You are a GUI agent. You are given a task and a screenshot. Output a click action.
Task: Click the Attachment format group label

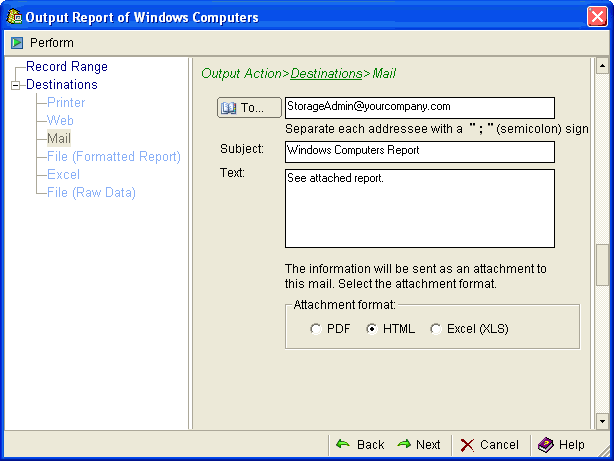(344, 305)
